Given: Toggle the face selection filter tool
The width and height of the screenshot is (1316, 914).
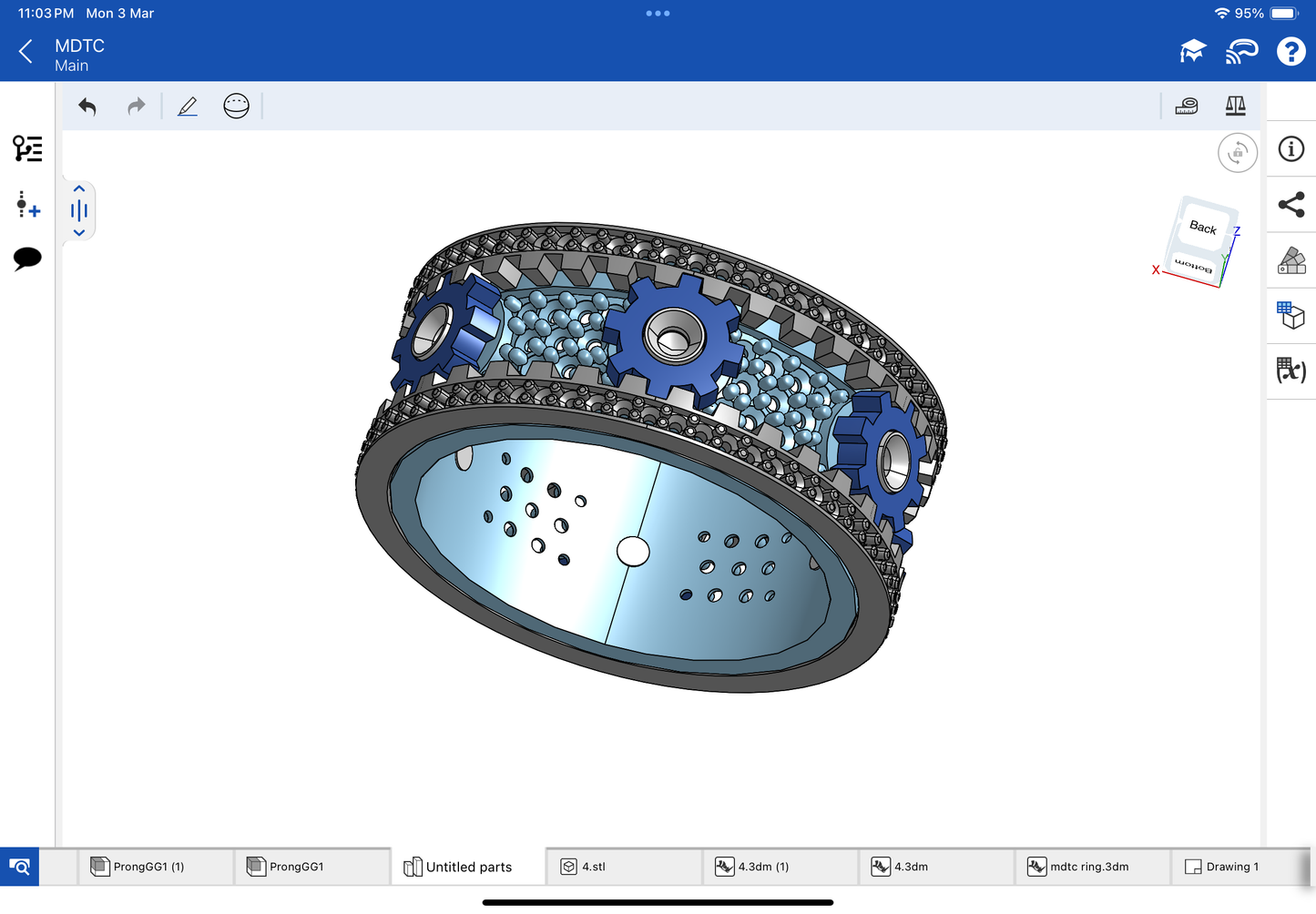Looking at the screenshot, I should click(236, 107).
